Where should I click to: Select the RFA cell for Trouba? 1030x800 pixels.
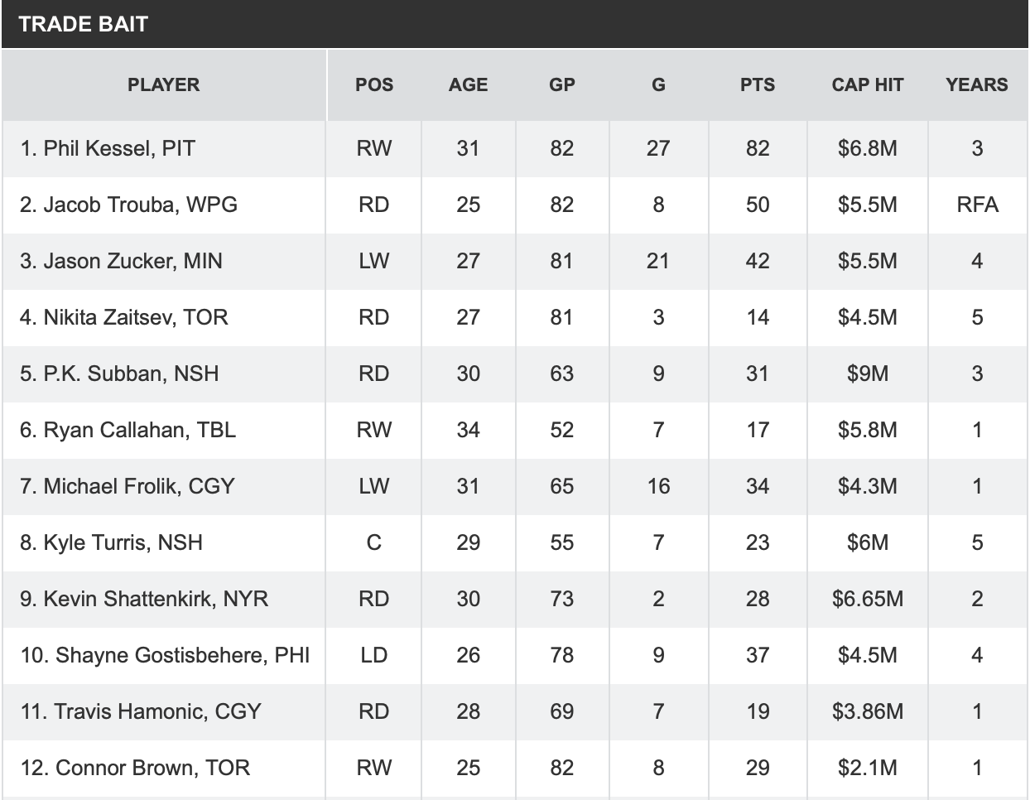point(977,205)
